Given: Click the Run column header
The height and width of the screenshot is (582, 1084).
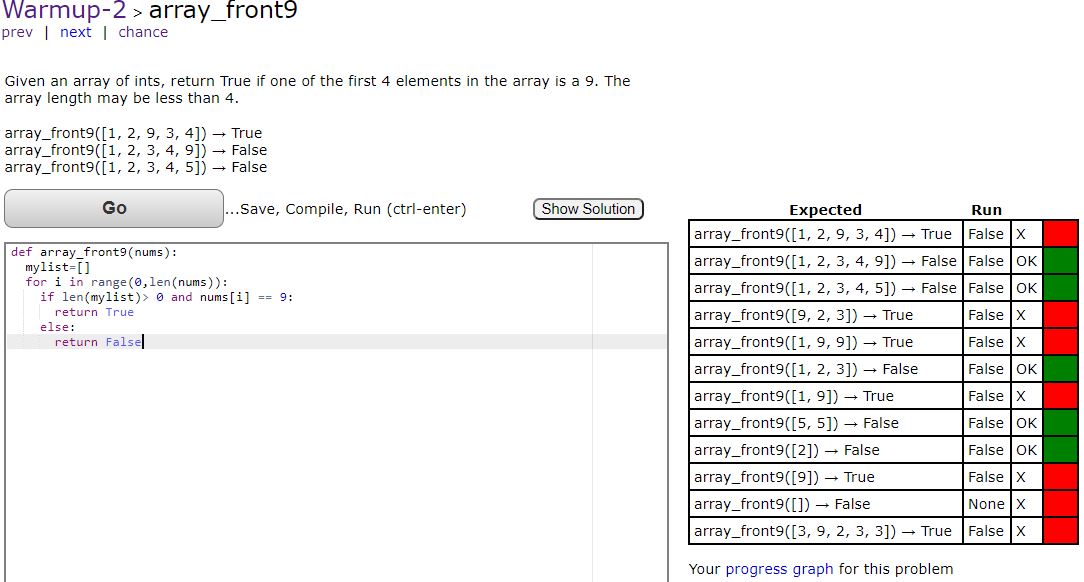Looking at the screenshot, I should coord(987,209).
